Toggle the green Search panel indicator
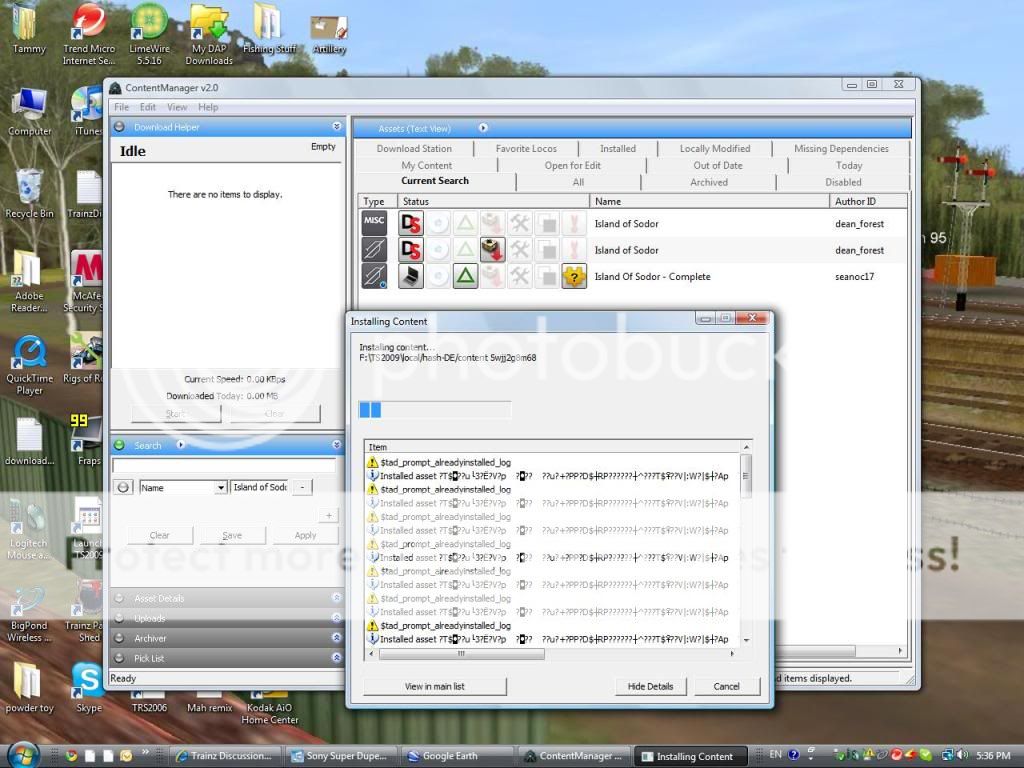Image resolution: width=1024 pixels, height=768 pixels. (x=118, y=445)
